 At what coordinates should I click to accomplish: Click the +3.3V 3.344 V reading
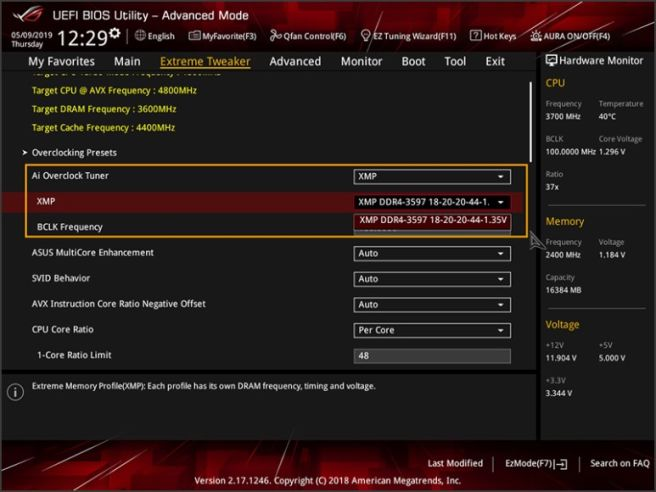tap(559, 393)
